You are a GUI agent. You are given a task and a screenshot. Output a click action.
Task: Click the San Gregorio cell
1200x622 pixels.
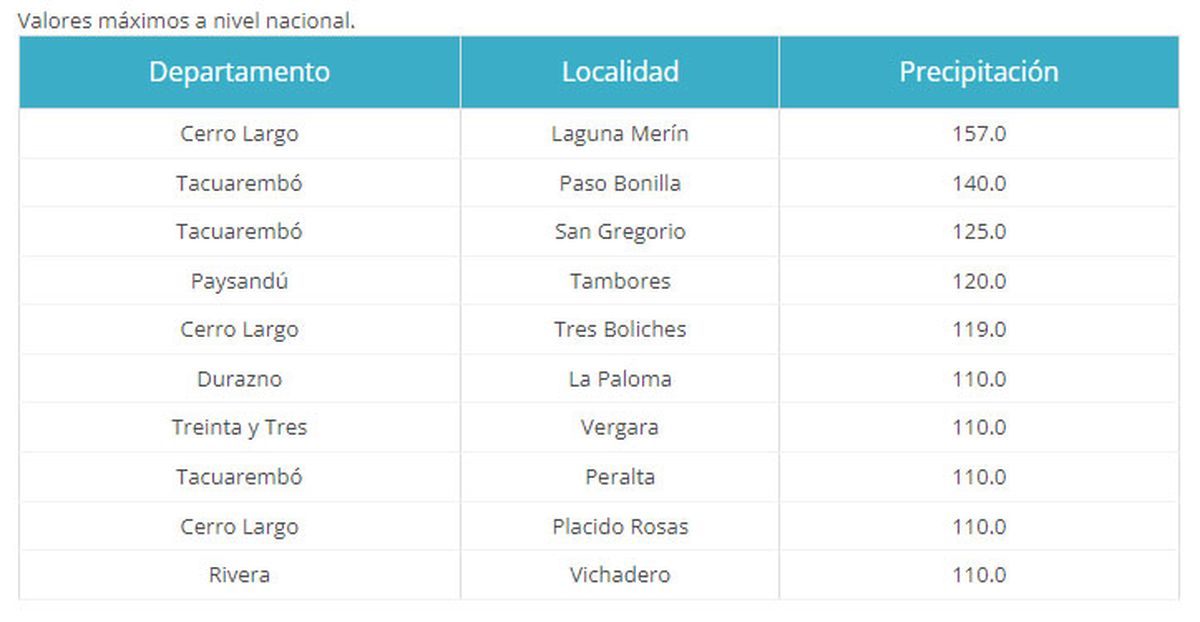point(620,232)
